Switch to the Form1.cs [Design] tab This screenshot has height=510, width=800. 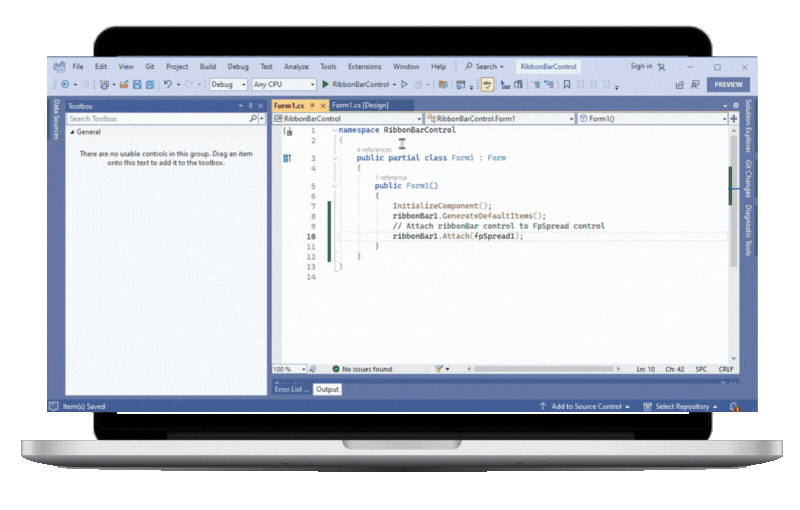click(360, 106)
